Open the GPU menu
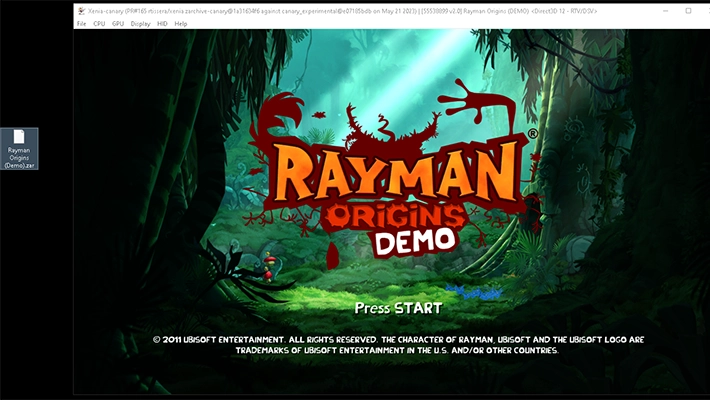710x400 pixels. (x=118, y=24)
